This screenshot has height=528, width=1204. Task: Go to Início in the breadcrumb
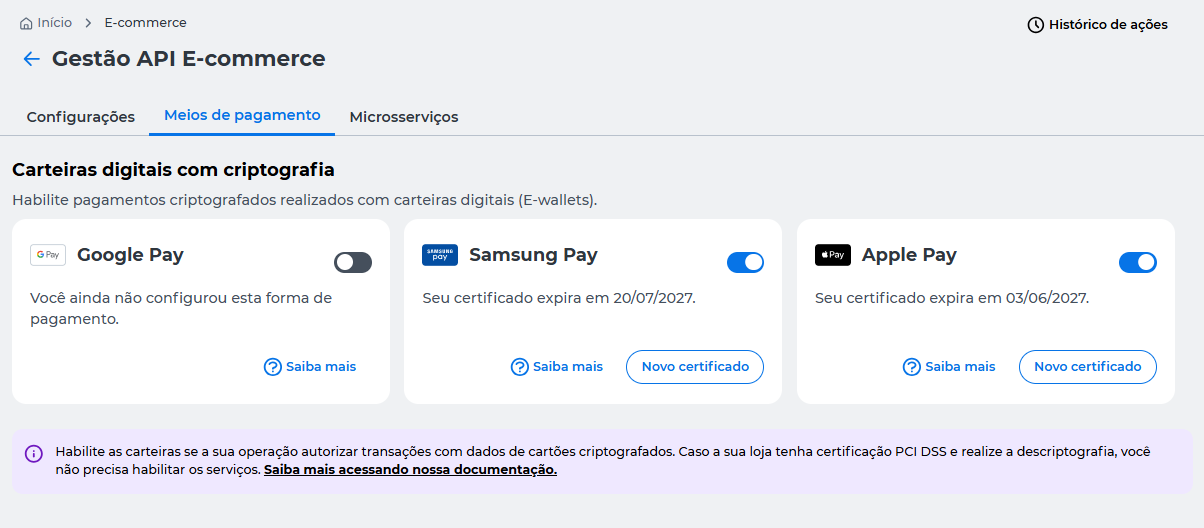pos(54,23)
